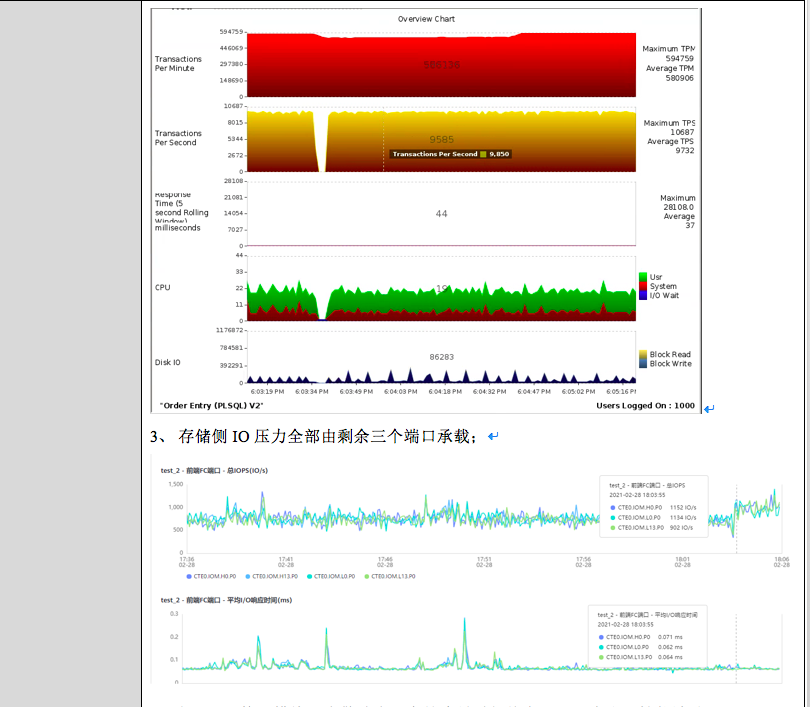Image resolution: width=810 pixels, height=707 pixels.
Task: Click the IOPS tooltip timestamp 2021-02-28 18:03:55
Action: pyautogui.click(x=637, y=495)
